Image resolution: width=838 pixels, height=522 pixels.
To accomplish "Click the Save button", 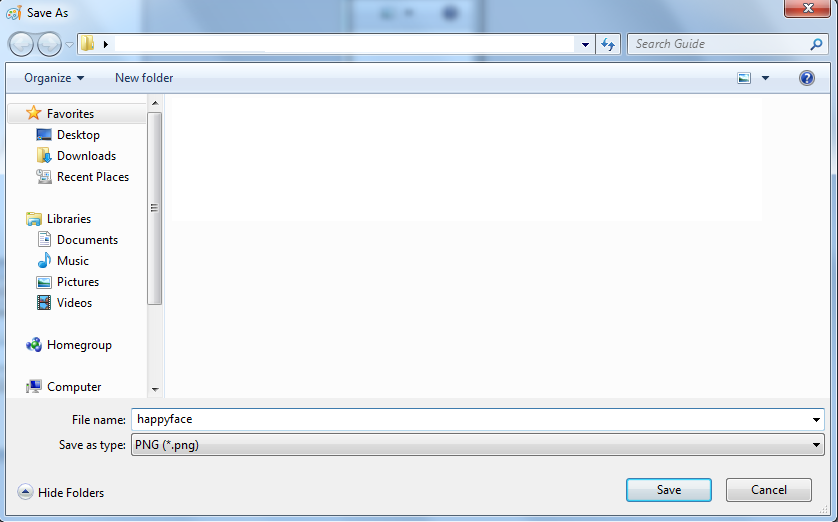I will pyautogui.click(x=669, y=490).
